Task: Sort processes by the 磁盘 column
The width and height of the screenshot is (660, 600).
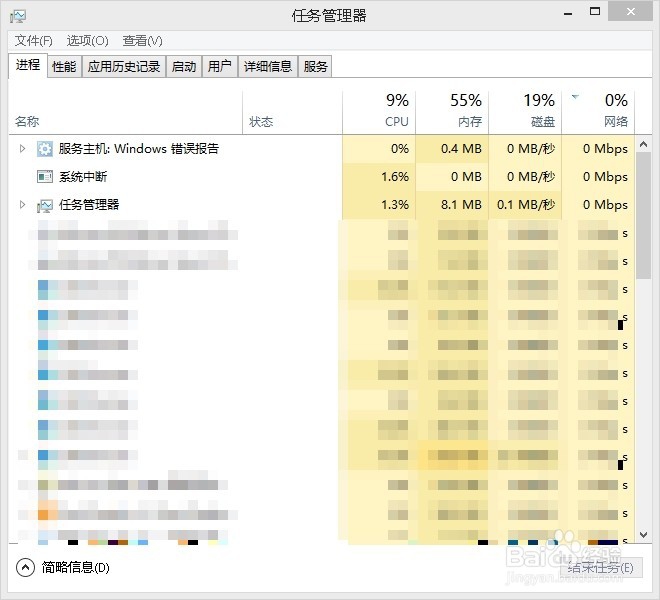Action: coord(525,113)
